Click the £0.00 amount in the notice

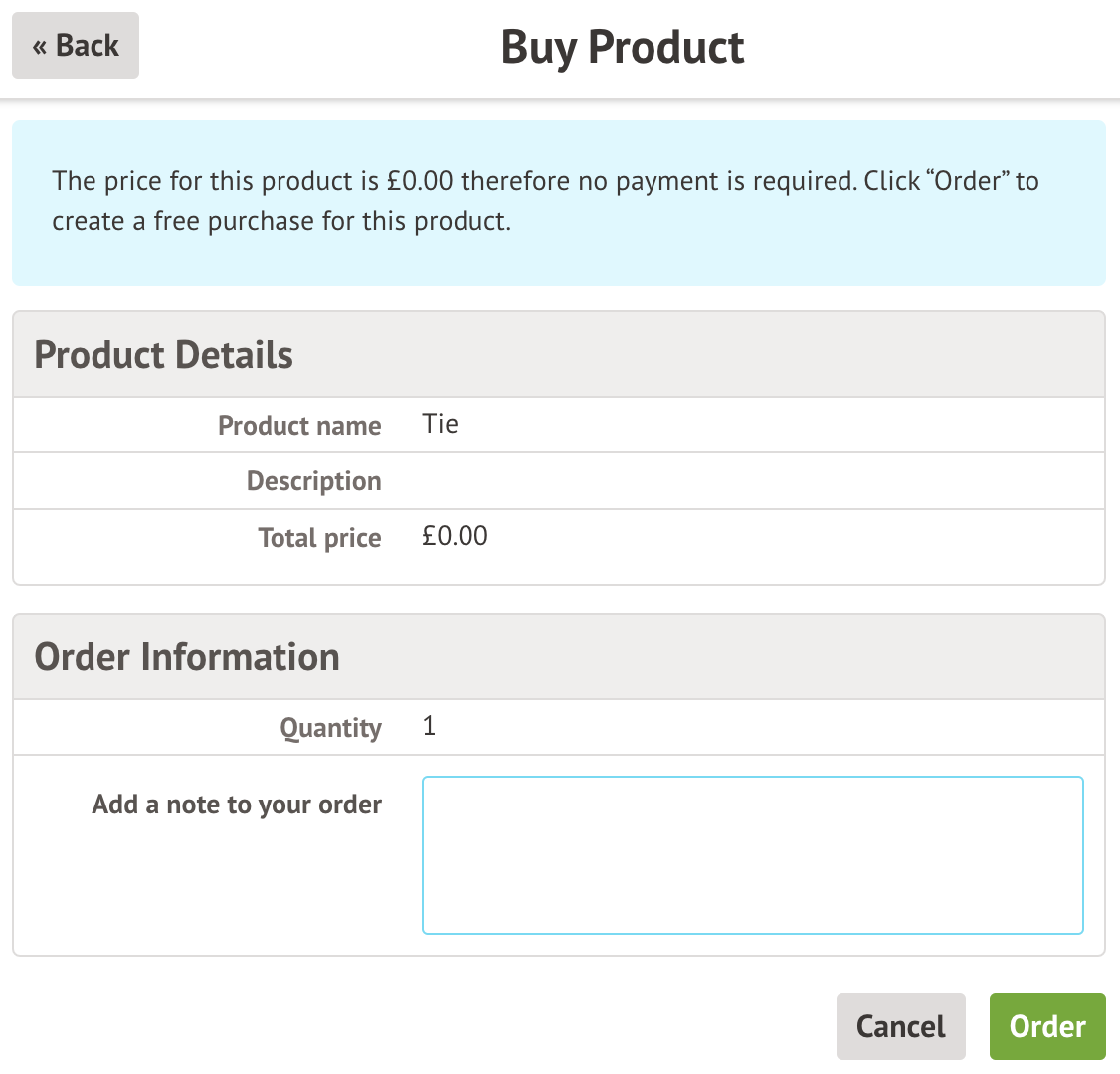pos(420,181)
